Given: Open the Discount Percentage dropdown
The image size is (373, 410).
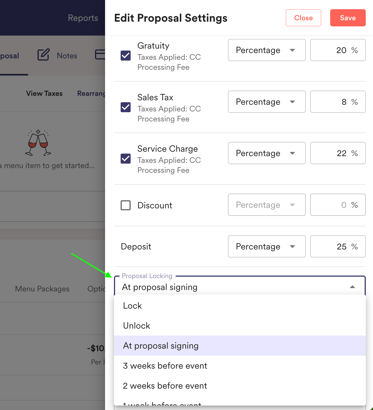Looking at the screenshot, I should click(x=267, y=205).
